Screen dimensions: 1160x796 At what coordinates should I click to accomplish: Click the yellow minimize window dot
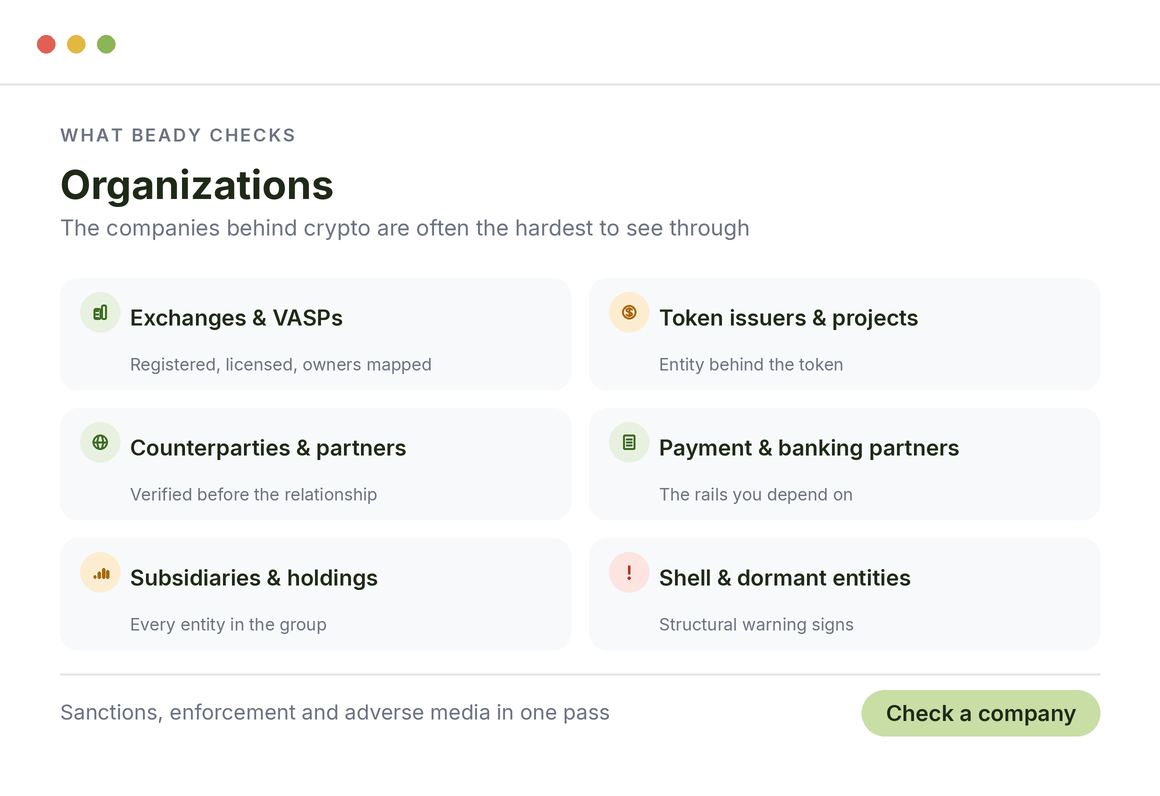(76, 44)
